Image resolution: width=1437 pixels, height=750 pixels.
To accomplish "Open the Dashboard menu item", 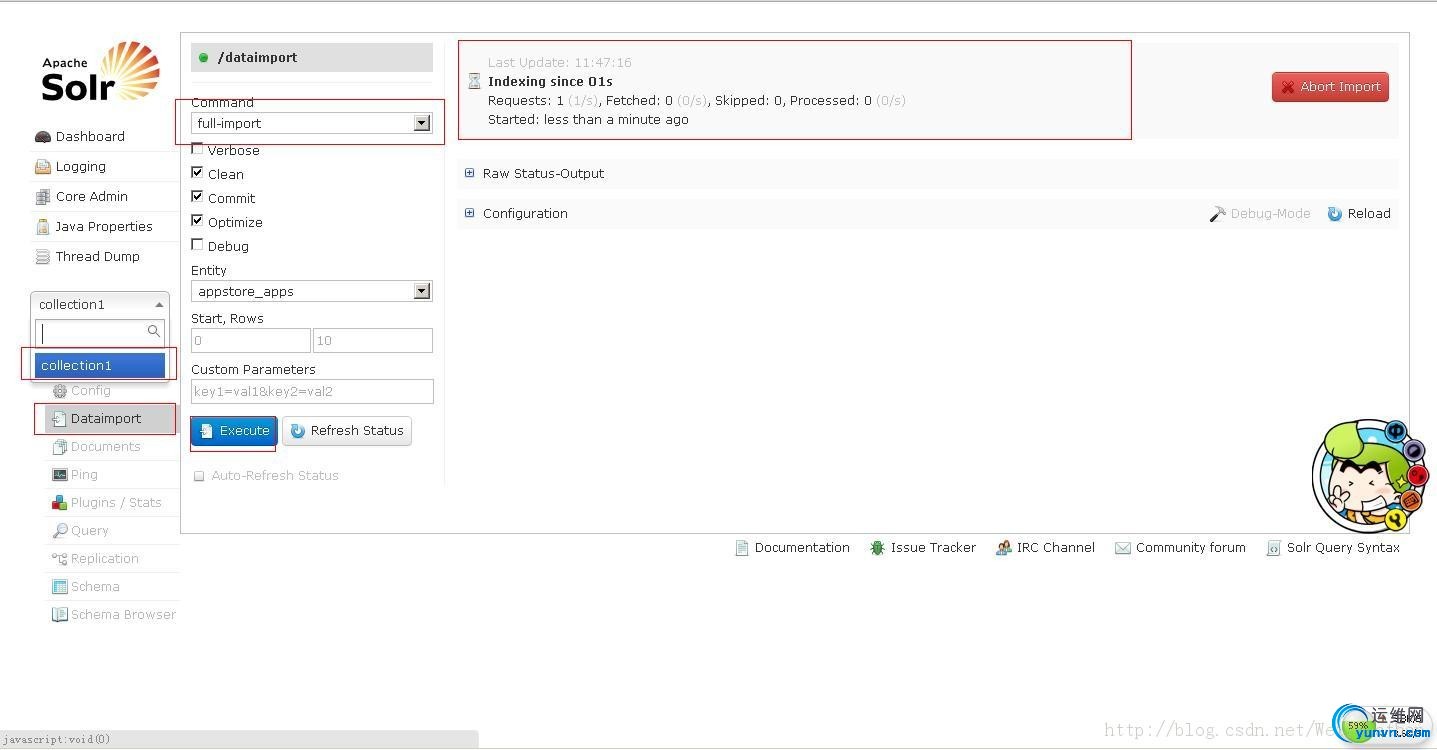I will click(x=90, y=137).
